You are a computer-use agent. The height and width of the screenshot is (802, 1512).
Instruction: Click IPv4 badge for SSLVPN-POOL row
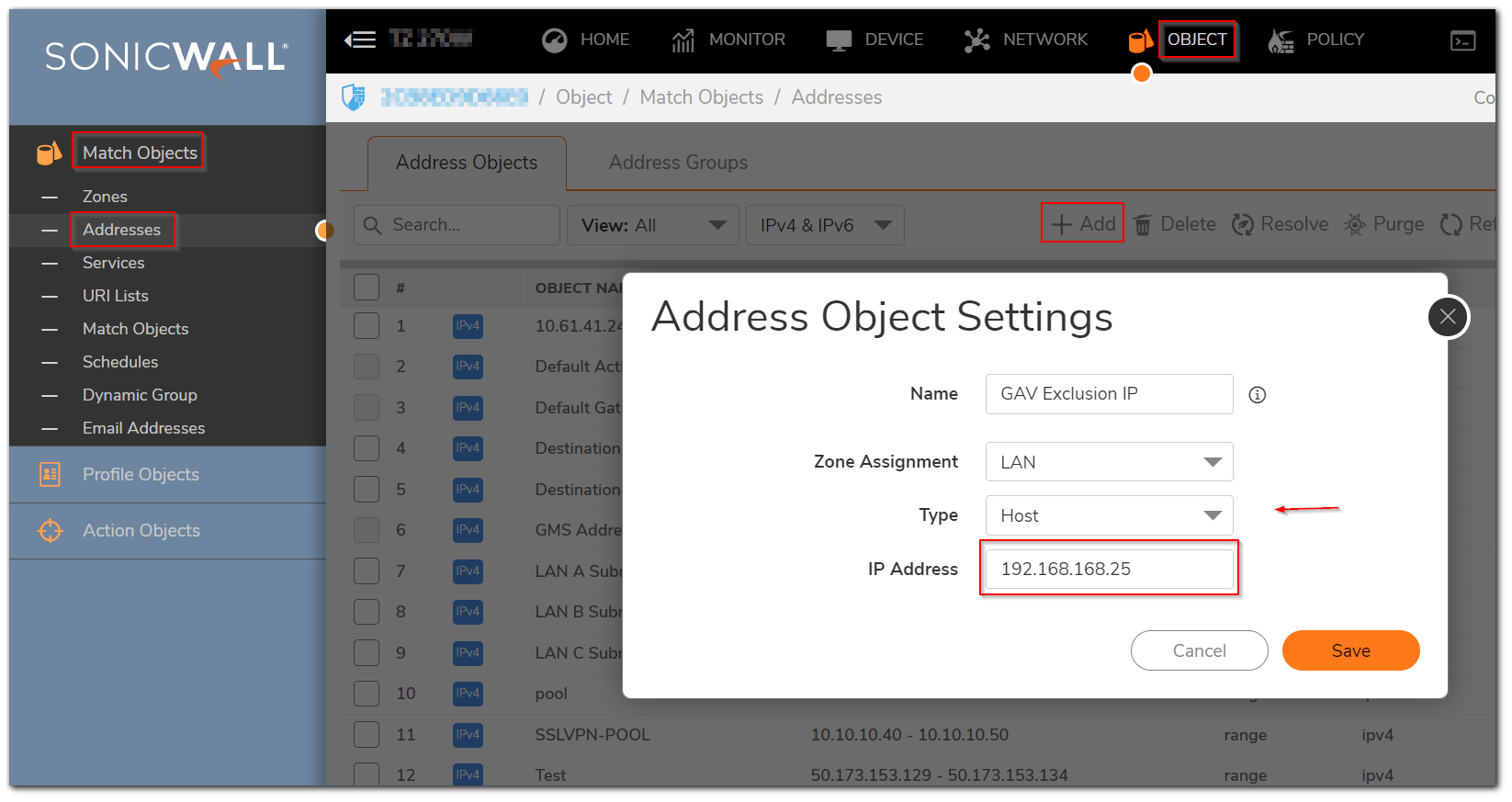tap(468, 735)
